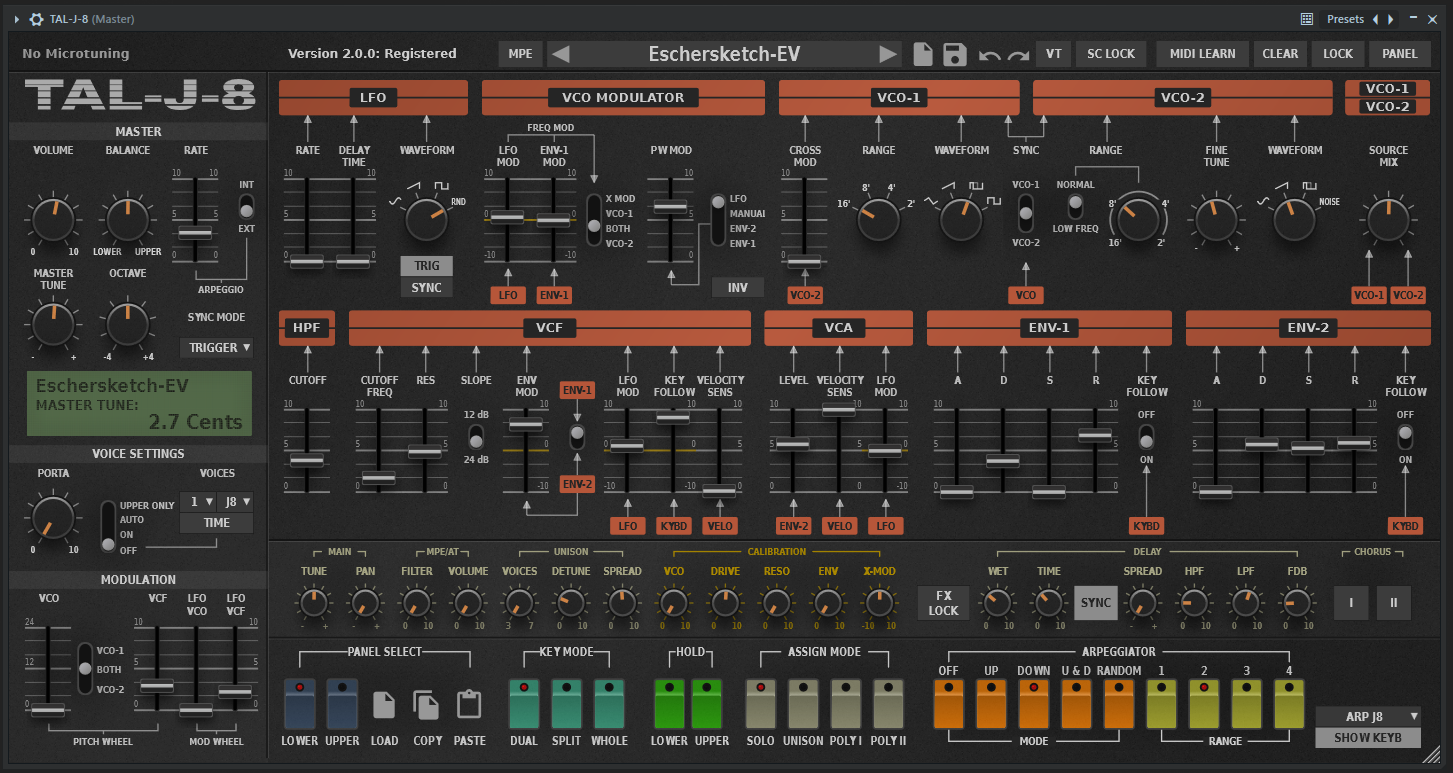This screenshot has height=773, width=1453.
Task: Open the plugin options gear icon in title bar
Action: tap(36, 19)
